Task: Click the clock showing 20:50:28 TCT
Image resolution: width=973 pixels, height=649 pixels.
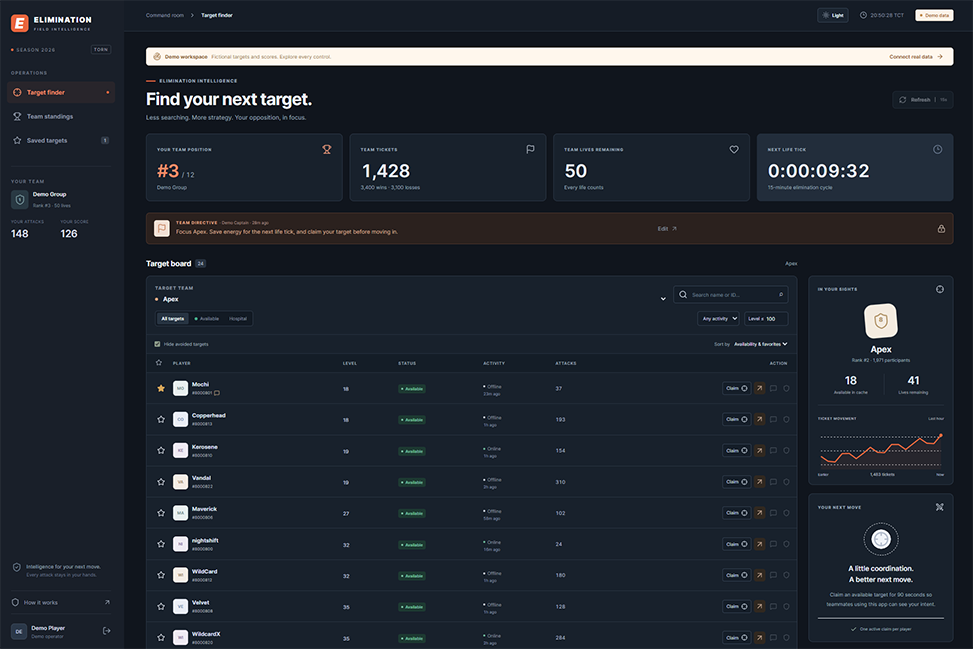Action: 881,15
